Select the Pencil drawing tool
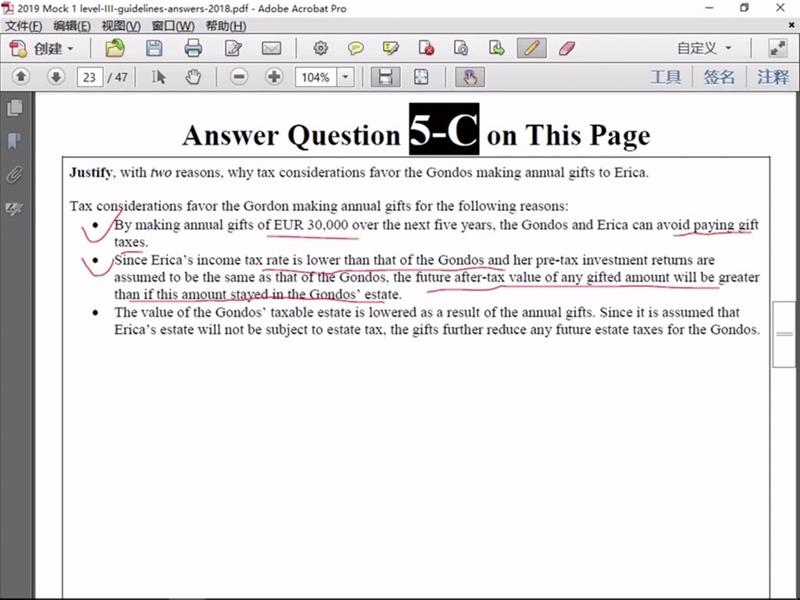The image size is (800, 600). coord(531,48)
